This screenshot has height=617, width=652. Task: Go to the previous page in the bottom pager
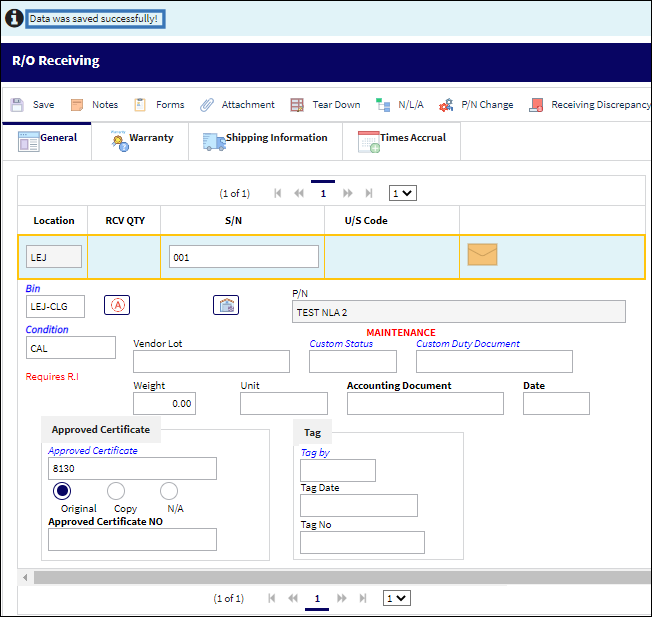point(293,598)
